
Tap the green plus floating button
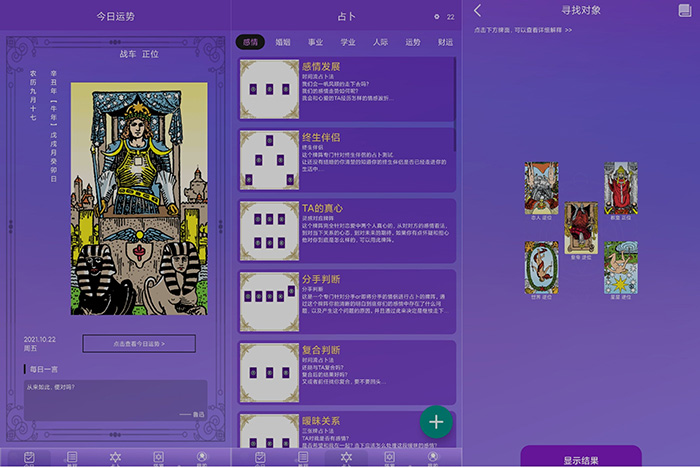point(436,421)
